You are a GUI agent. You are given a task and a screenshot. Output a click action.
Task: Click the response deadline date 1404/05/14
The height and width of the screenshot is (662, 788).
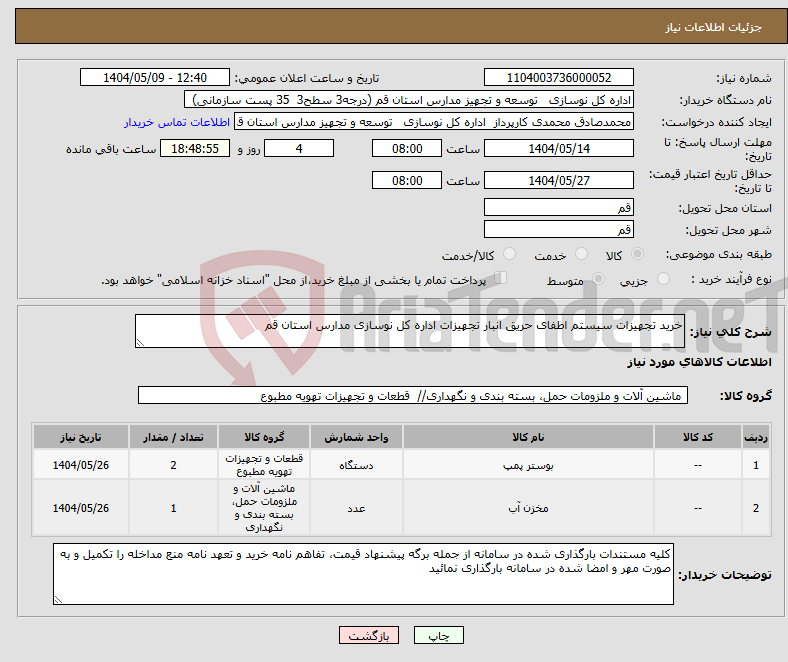click(x=558, y=148)
